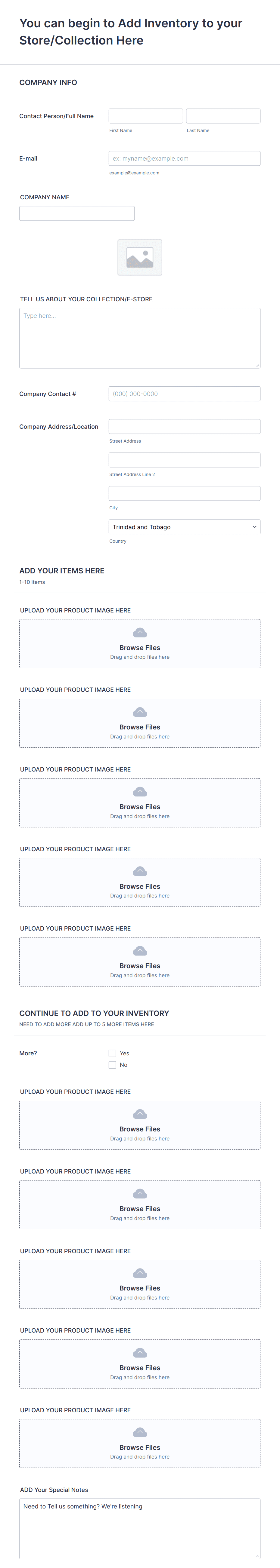Click cloud upload icon in first product image box
Screen dimensions: 280x1568
coord(140,633)
